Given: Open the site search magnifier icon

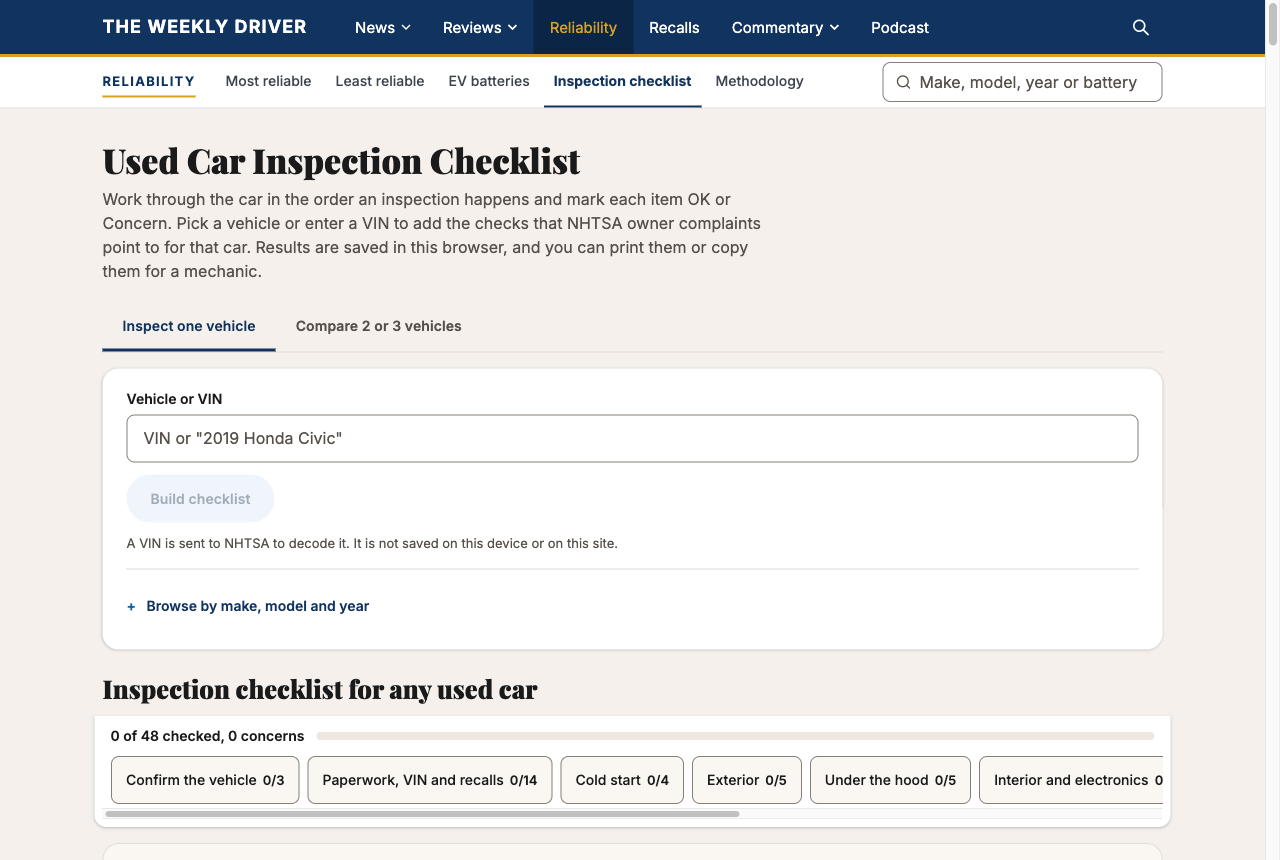Looking at the screenshot, I should click(1140, 28).
